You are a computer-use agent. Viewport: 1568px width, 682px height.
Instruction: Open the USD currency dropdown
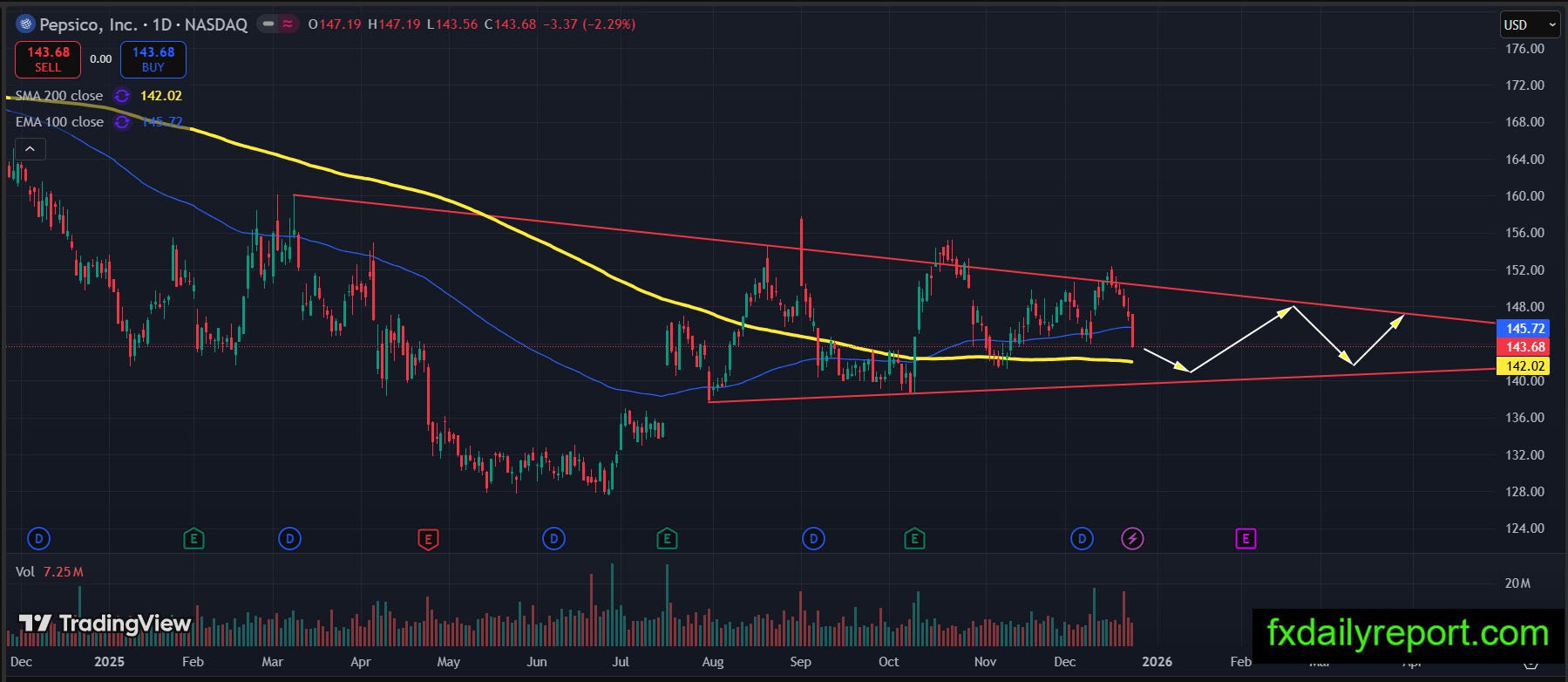tap(1530, 24)
